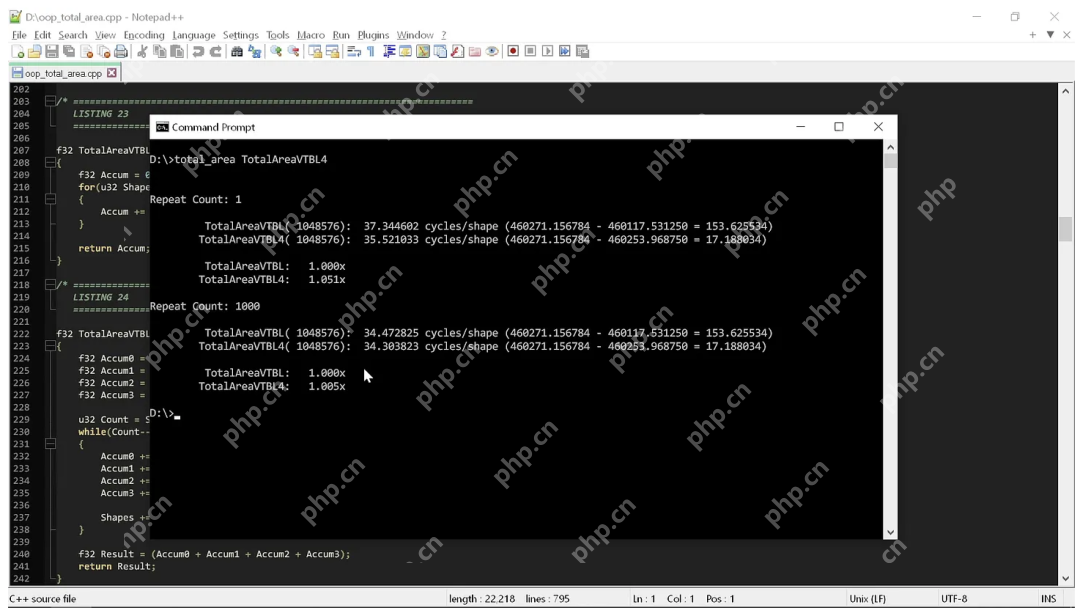Open the Encoding menu
Image resolution: width=1080 pixels, height=613 pixels.
pyautogui.click(x=144, y=35)
